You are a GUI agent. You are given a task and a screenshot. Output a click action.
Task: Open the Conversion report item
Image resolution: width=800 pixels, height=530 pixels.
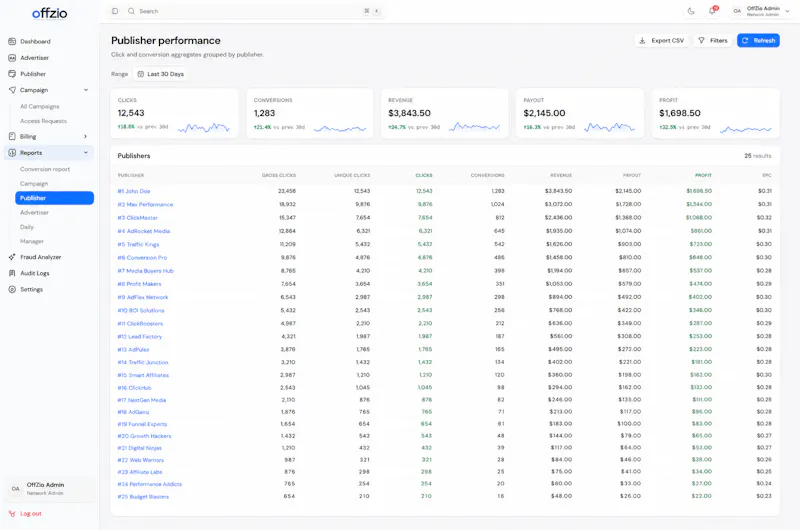pos(45,169)
